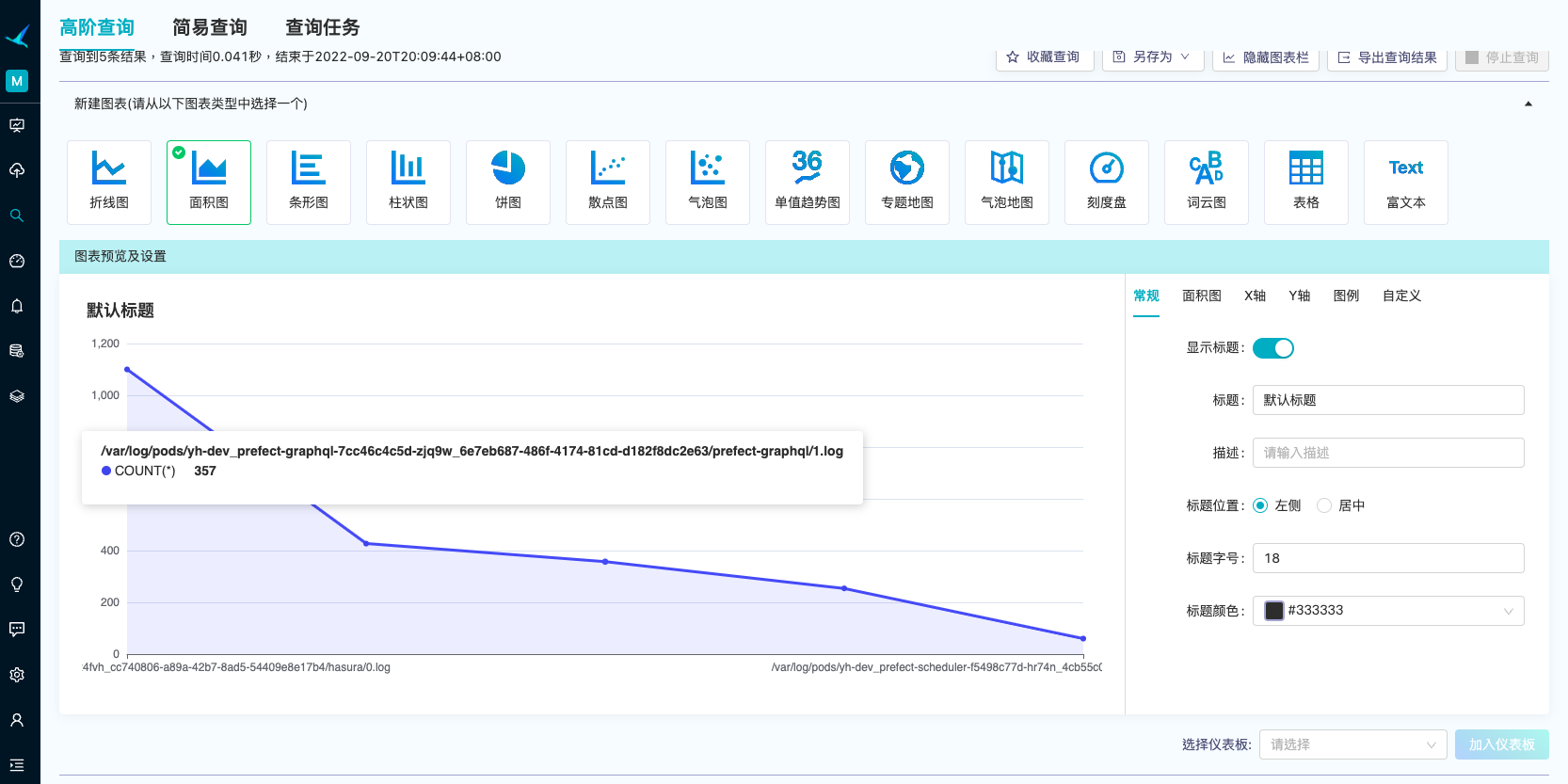Pick the 刻度盘 gauge chart type
Image resolution: width=1568 pixels, height=784 pixels.
click(1107, 183)
